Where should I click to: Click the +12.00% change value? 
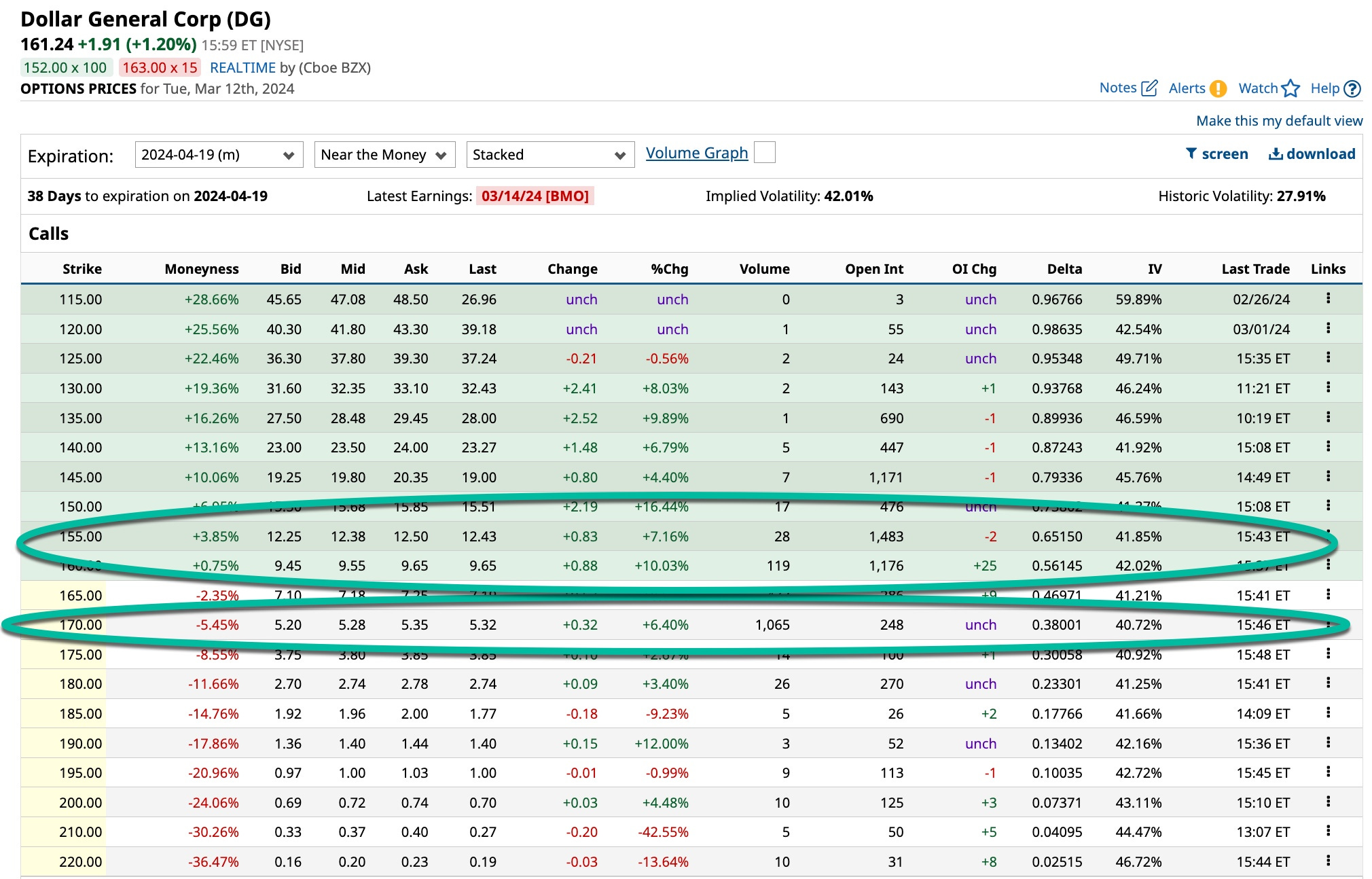coord(662,743)
